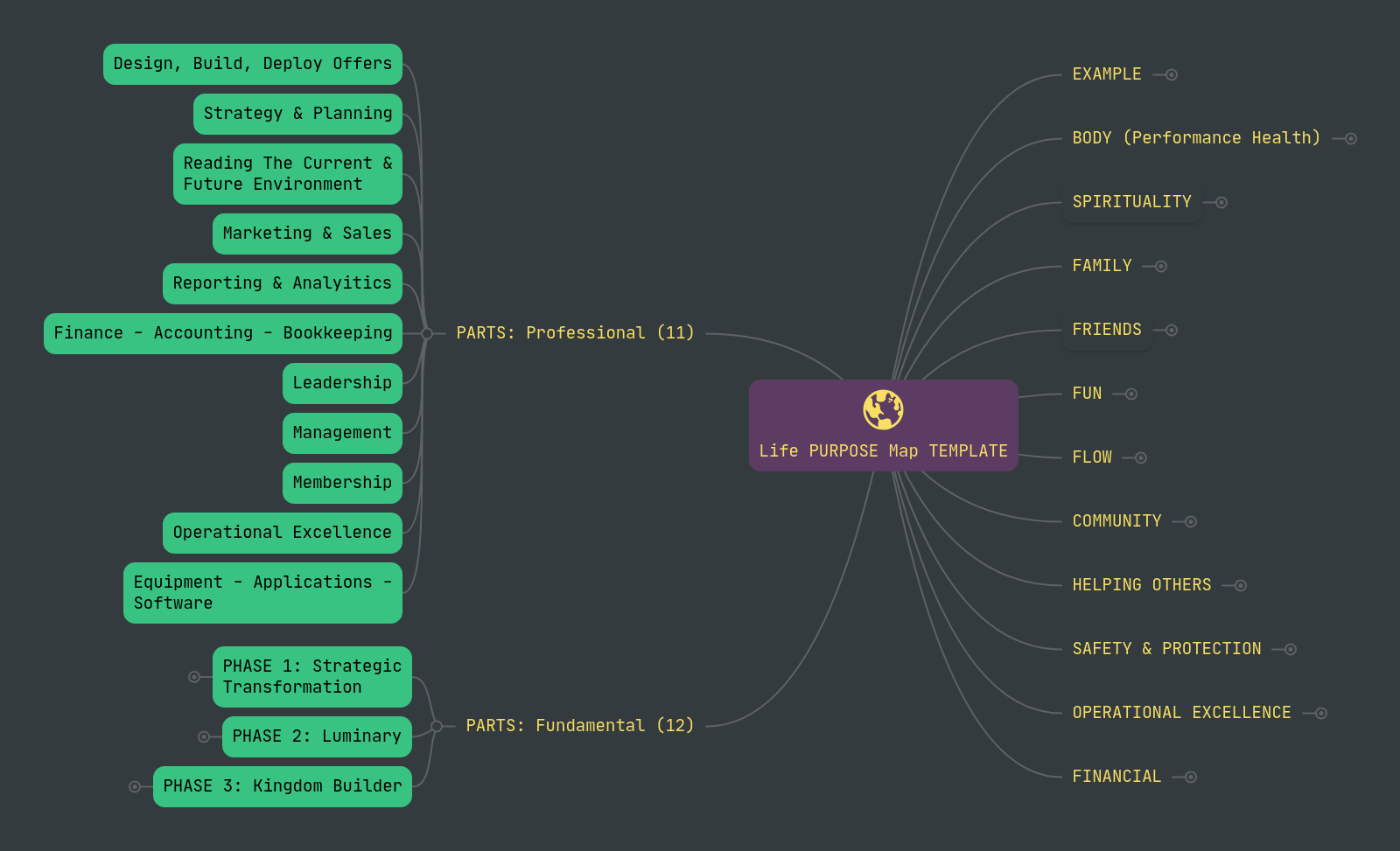Click the circle icon beside FINANCIAL
This screenshot has width=1400, height=851.
point(1190,775)
